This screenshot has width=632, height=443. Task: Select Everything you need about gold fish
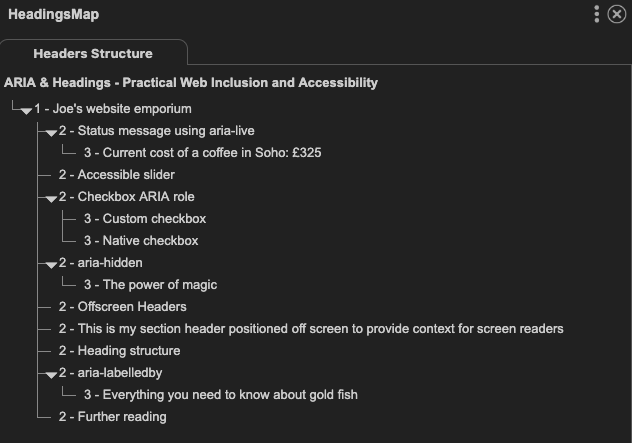pos(220,395)
